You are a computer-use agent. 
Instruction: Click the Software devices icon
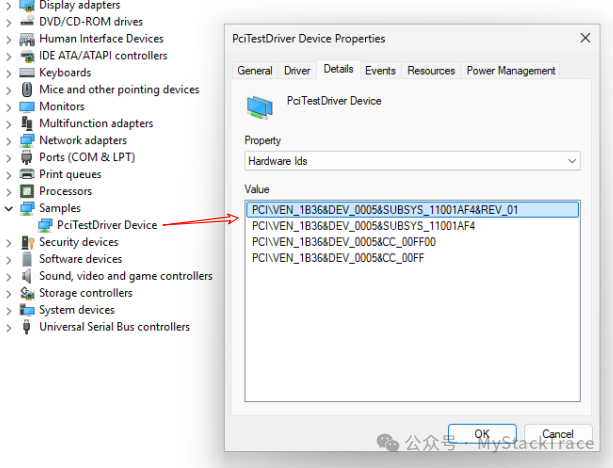(x=27, y=259)
